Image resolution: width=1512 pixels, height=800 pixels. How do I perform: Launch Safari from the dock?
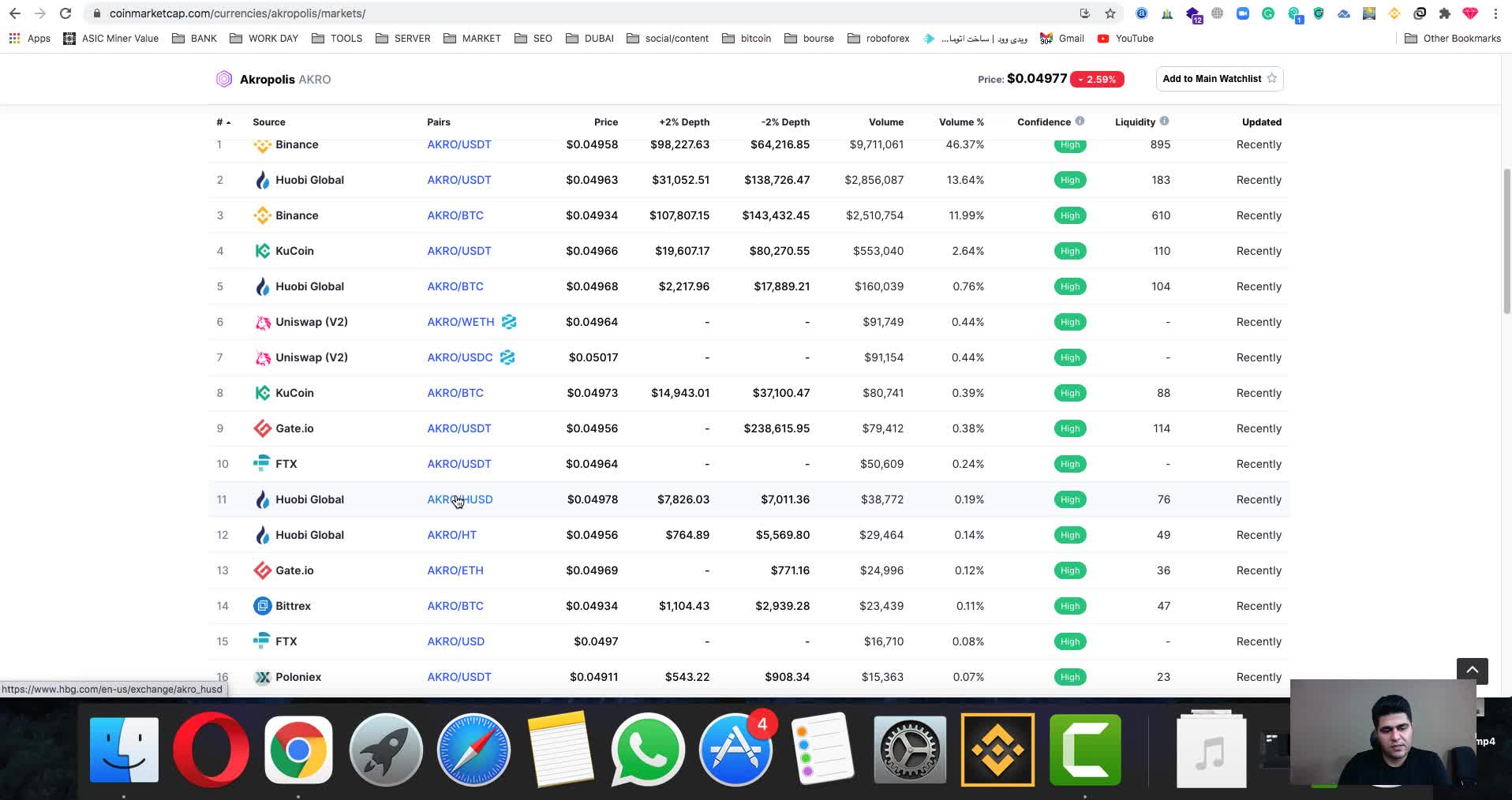tap(473, 750)
